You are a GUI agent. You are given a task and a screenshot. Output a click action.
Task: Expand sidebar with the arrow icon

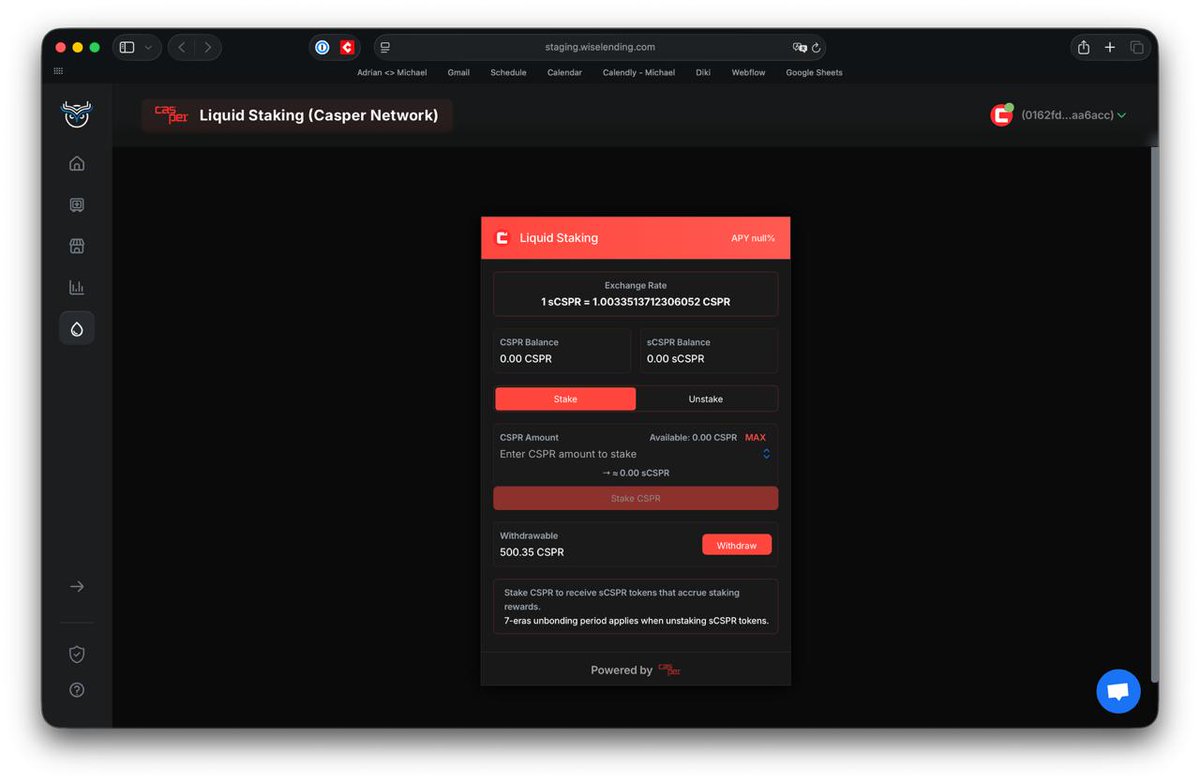77,587
